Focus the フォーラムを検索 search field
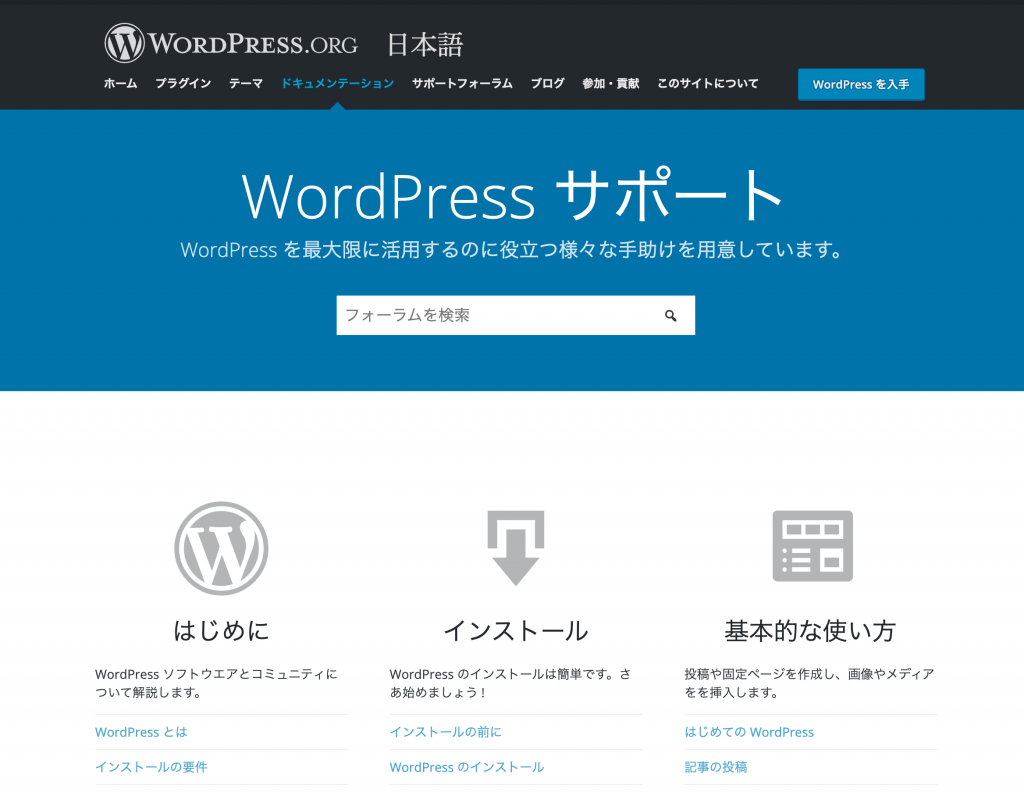Screen dimensions: 1024x792 pyautogui.click(x=516, y=315)
